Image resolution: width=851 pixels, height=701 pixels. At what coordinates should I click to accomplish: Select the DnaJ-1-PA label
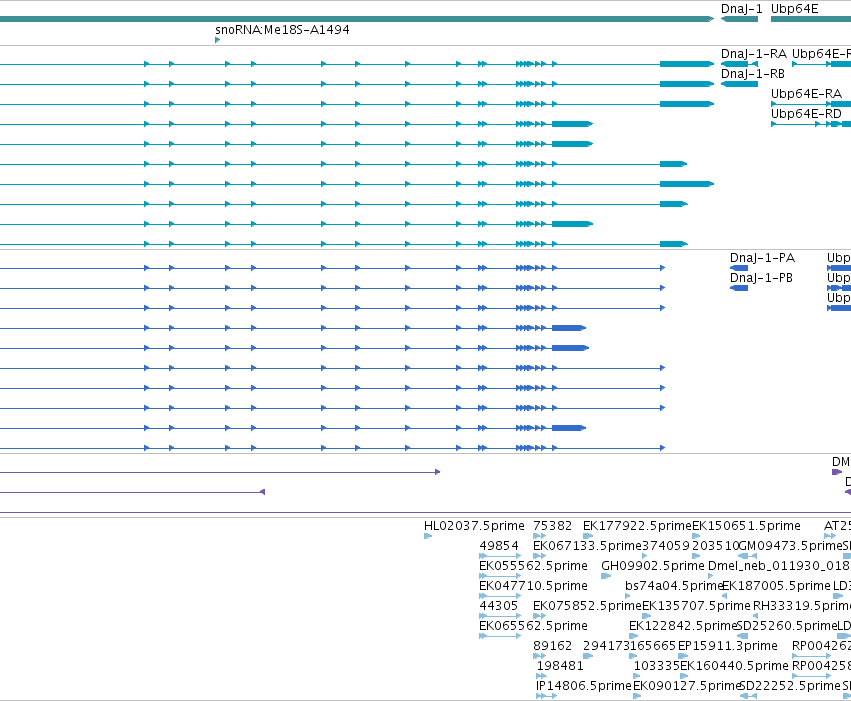pyautogui.click(x=762, y=258)
